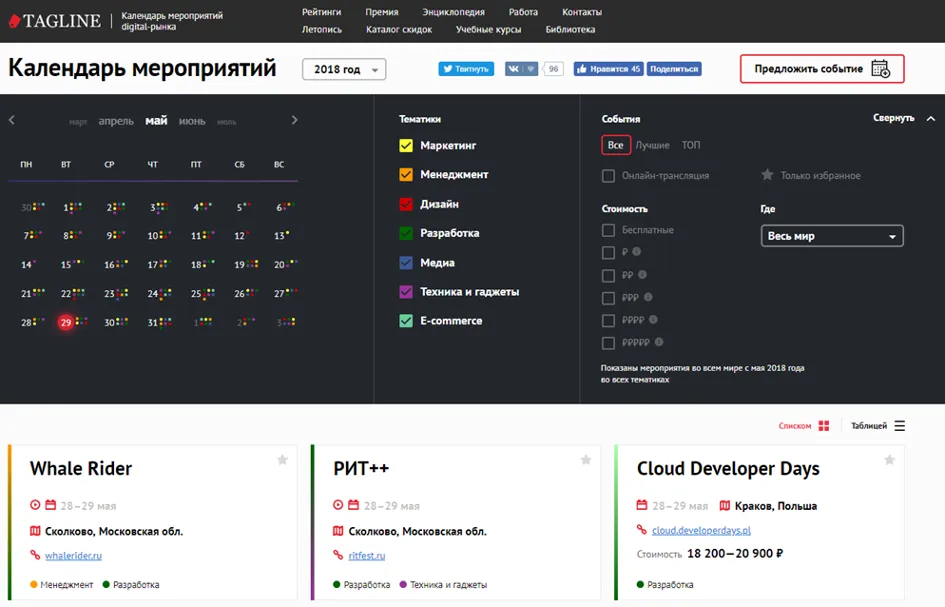Select the Лучшие events tab

[653, 145]
